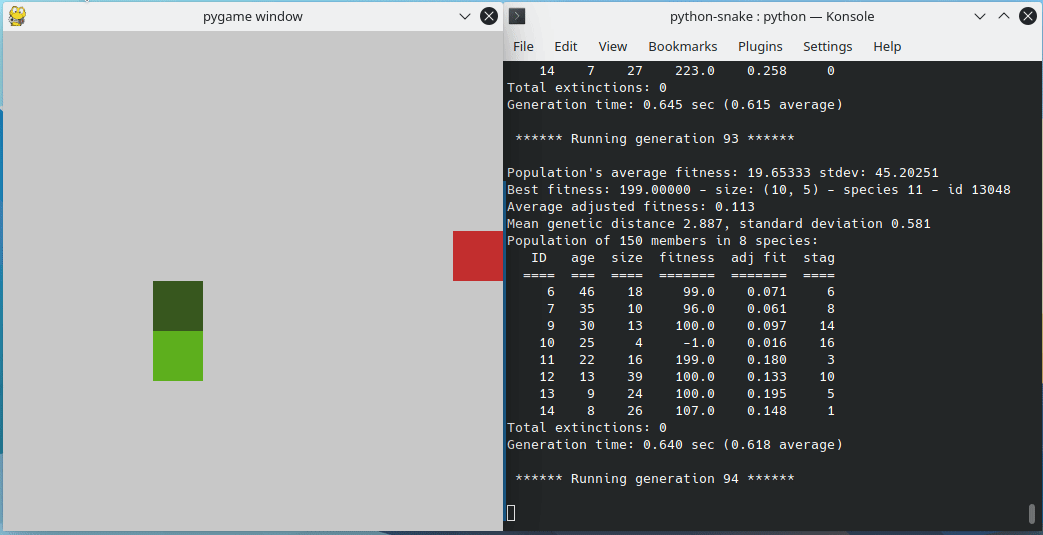
Task: Click the "Running generation 93" line
Action: 655,138
